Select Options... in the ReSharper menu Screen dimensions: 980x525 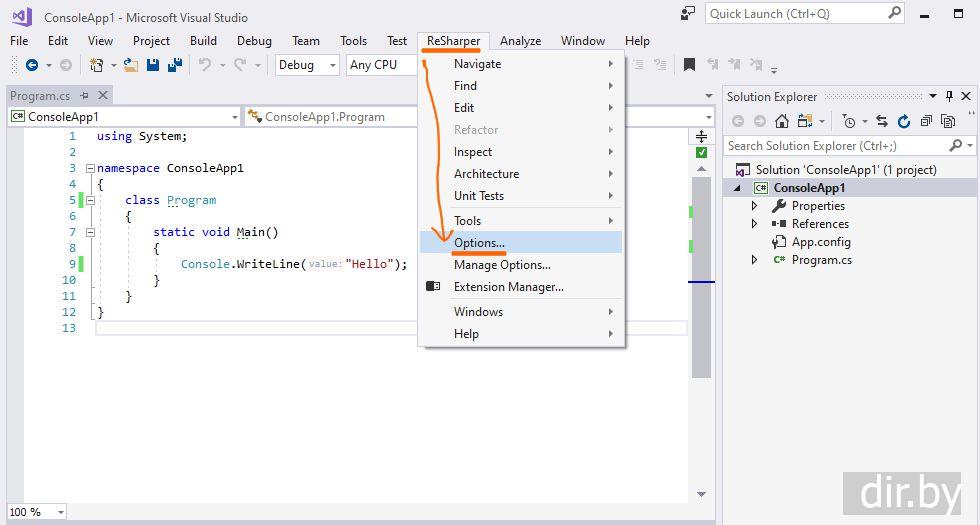[479, 243]
